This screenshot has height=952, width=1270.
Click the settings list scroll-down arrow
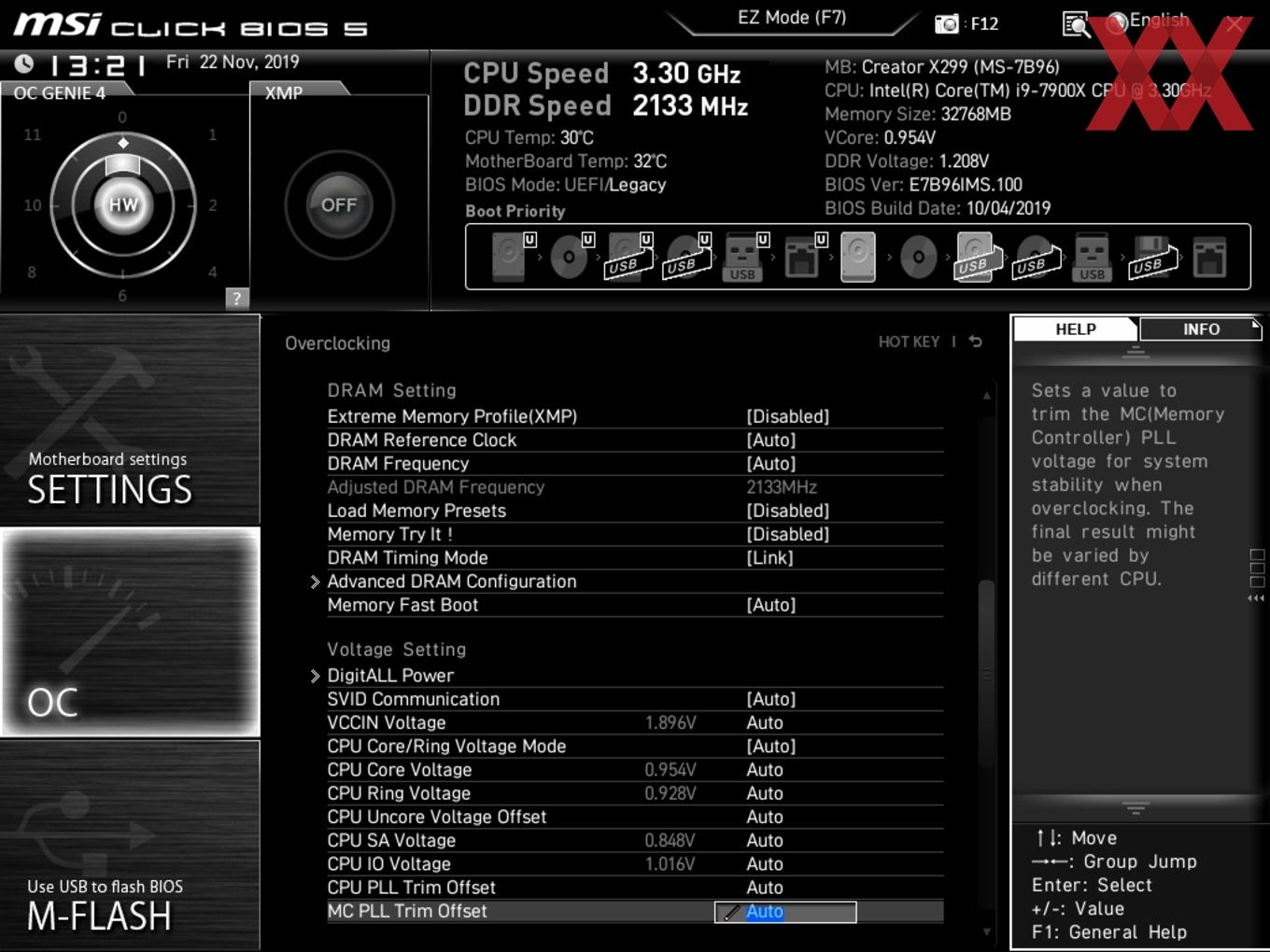986,931
